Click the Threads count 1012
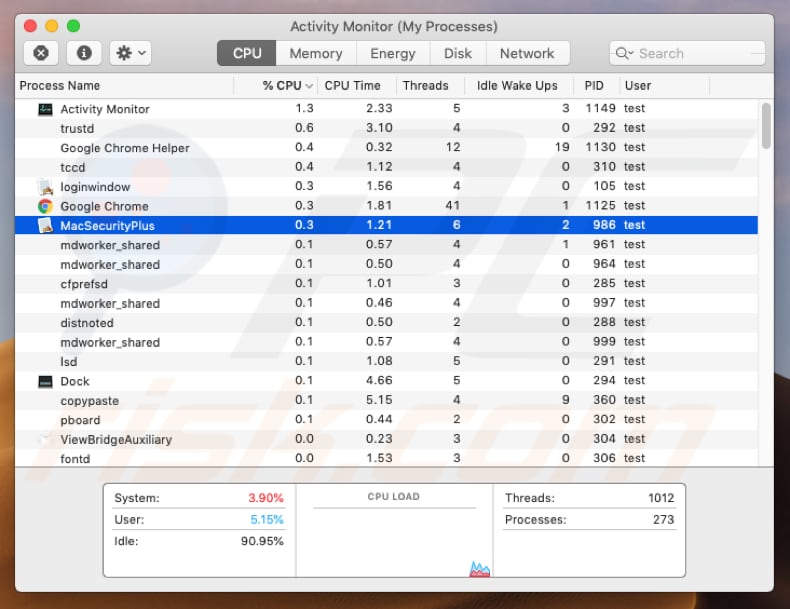 661,498
